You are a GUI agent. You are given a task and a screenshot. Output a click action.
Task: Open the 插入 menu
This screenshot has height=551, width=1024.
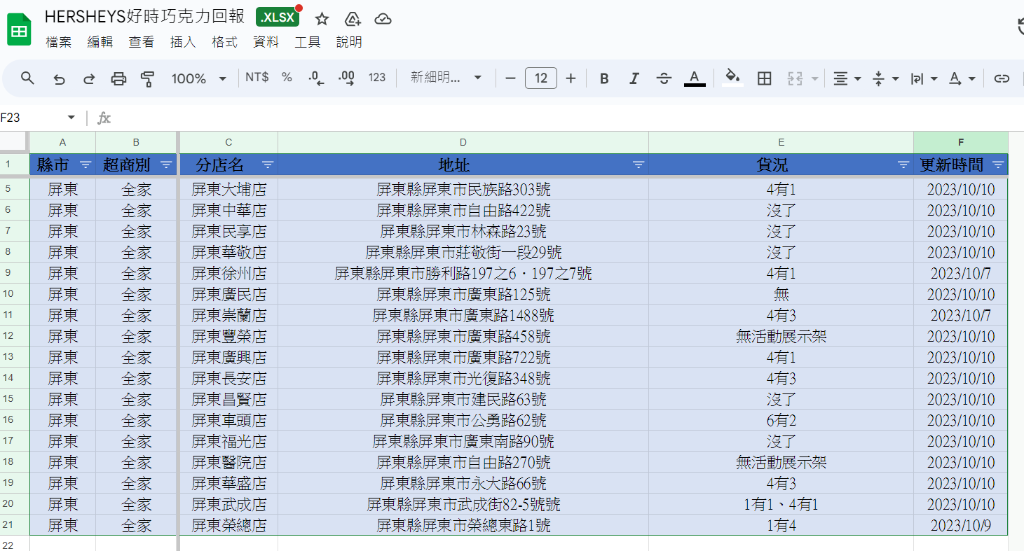coord(183,42)
